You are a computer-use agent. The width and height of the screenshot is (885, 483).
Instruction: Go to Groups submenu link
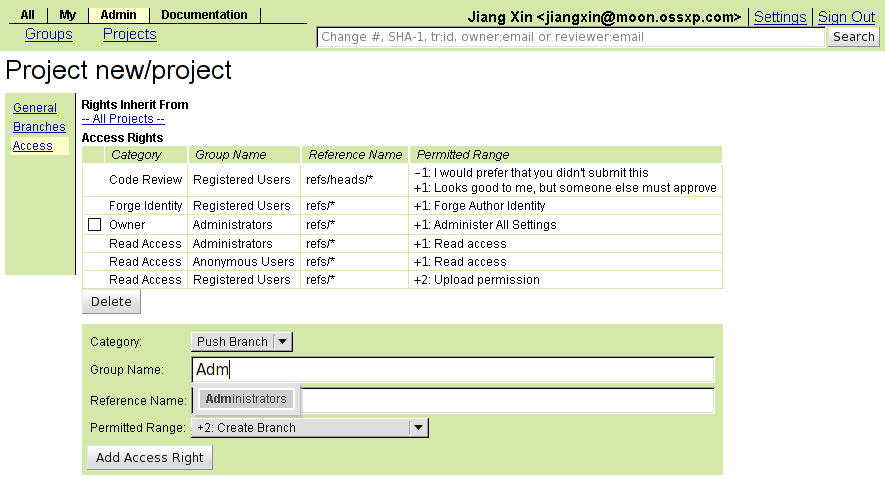pos(49,34)
